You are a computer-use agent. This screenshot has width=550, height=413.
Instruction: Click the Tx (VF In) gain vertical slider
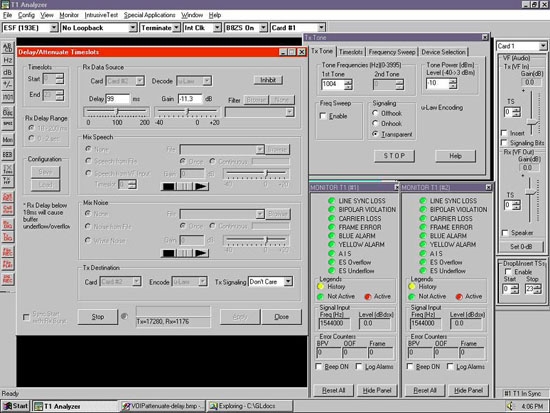(532, 113)
